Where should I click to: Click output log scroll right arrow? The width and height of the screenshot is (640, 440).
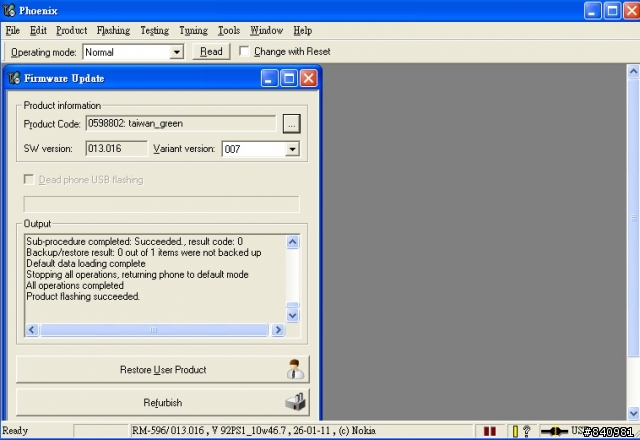click(x=278, y=329)
